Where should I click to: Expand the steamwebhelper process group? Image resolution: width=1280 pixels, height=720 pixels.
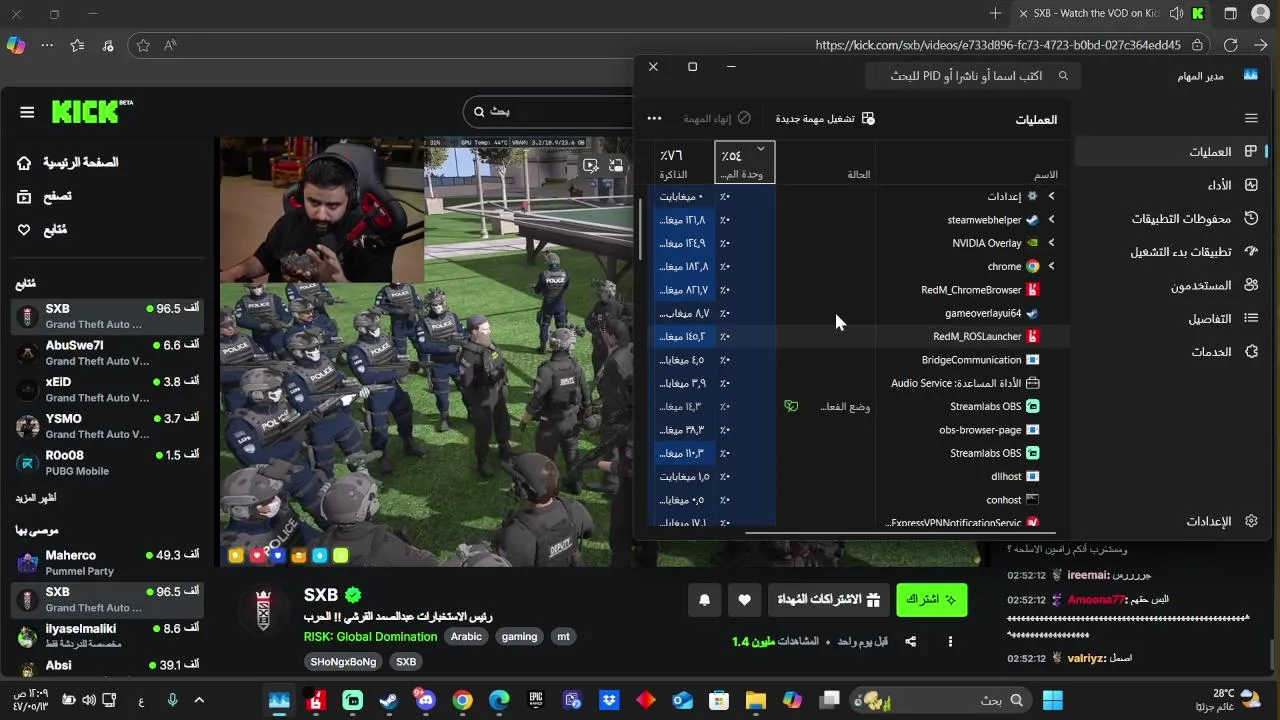click(1051, 219)
